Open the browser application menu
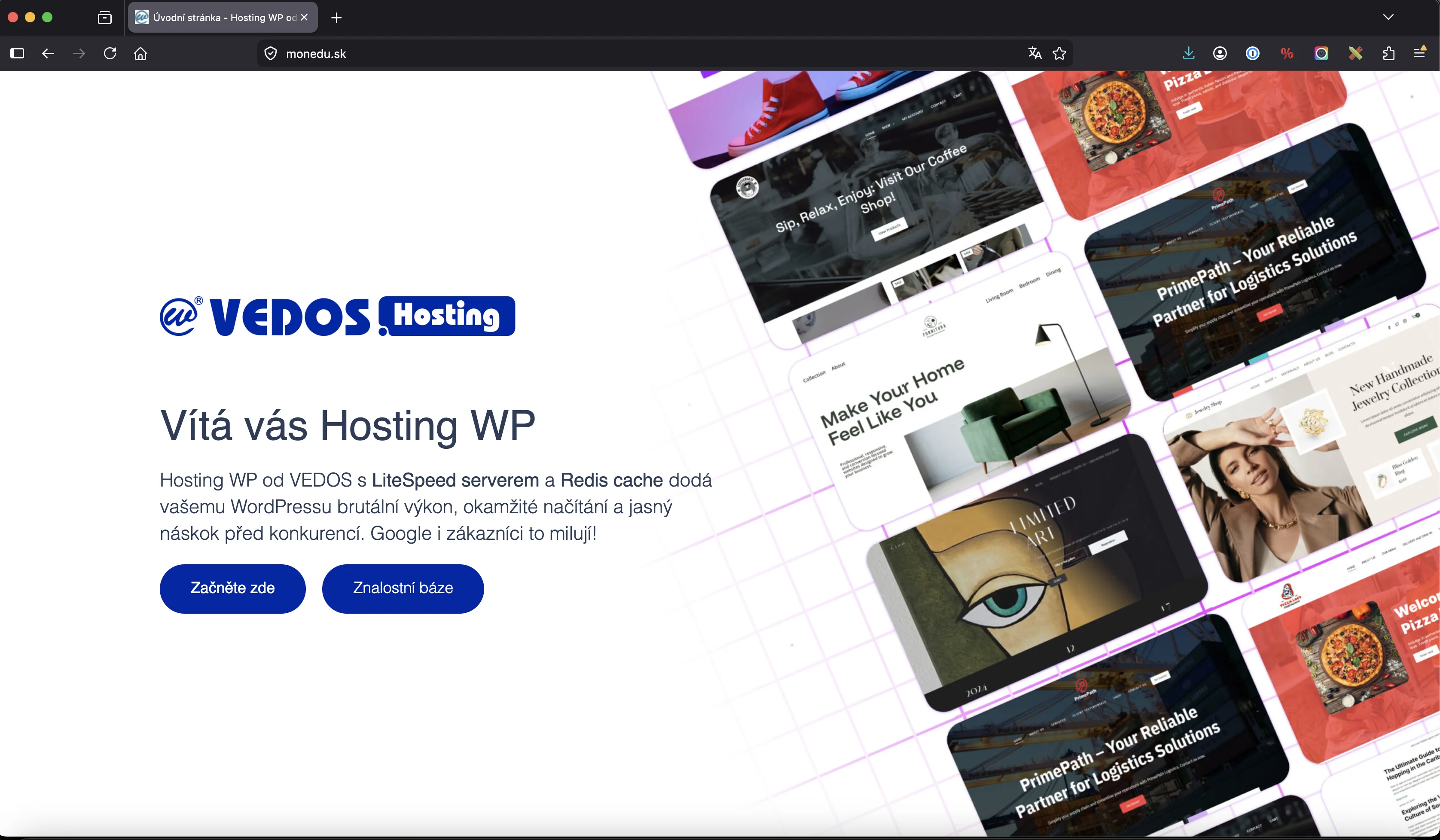 pyautogui.click(x=1419, y=53)
